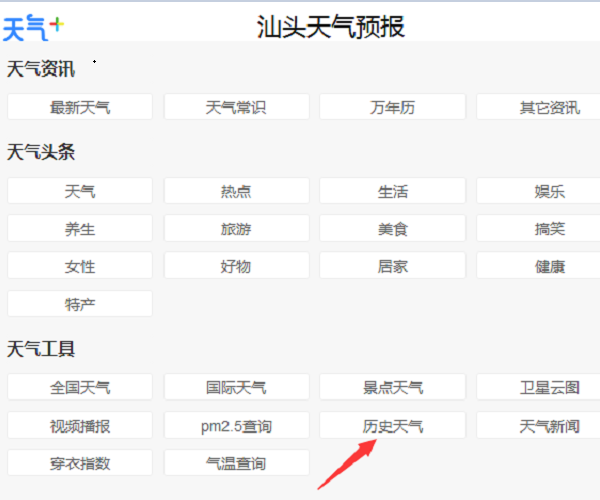Choose 美食 category
600x500 pixels.
pos(393,228)
